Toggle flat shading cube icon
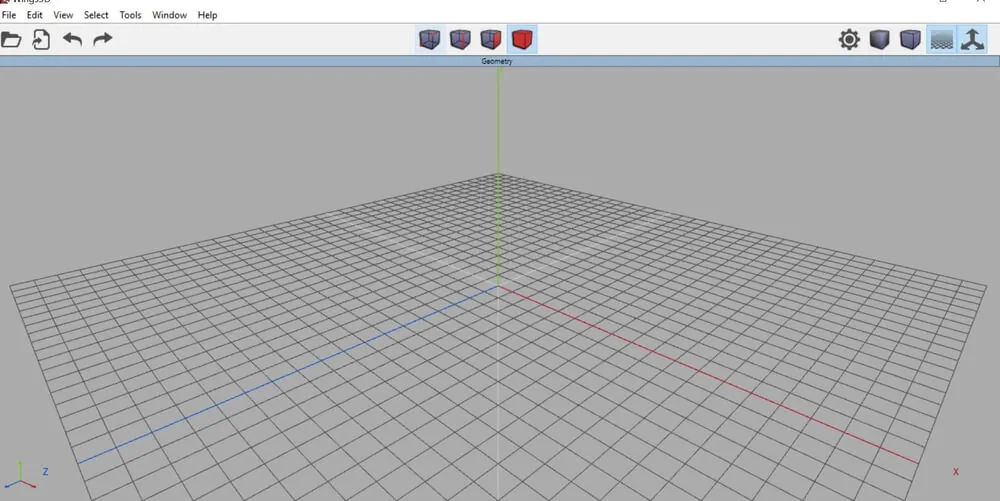This screenshot has height=501, width=1000. [879, 40]
